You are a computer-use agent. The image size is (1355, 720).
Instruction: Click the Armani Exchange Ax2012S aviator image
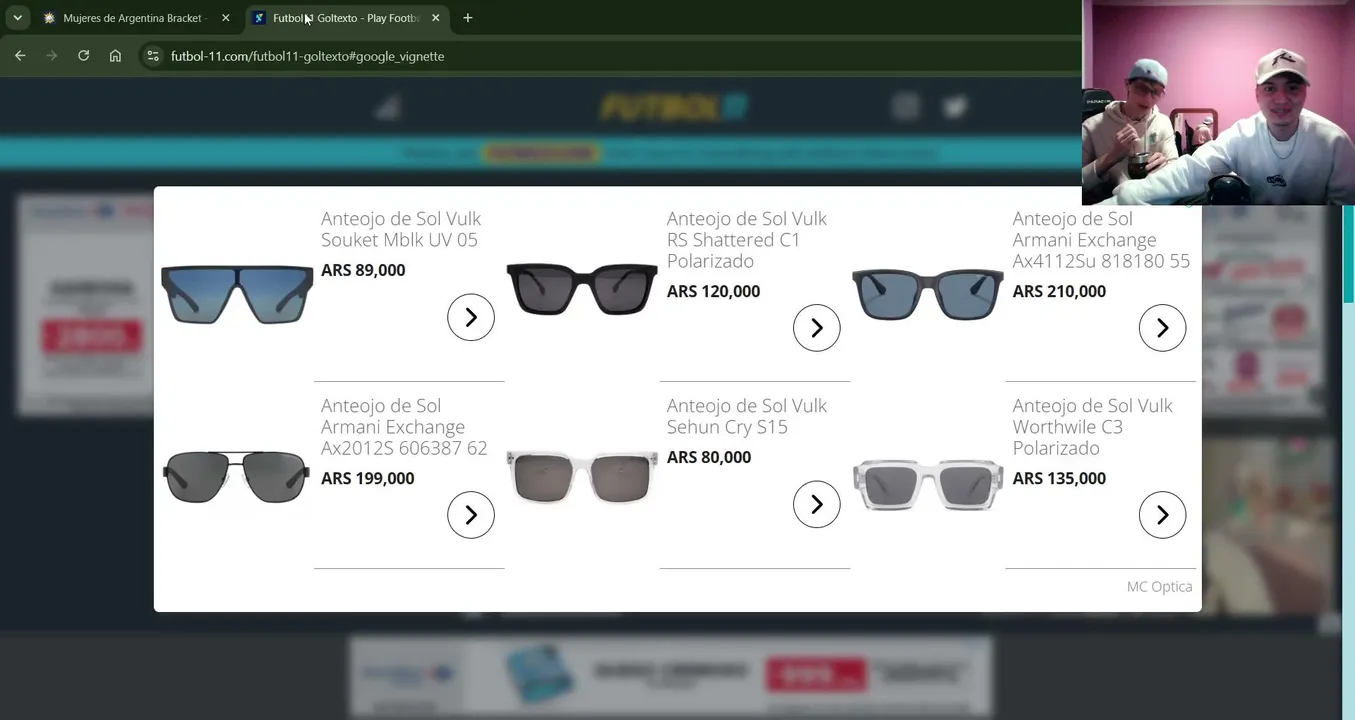[x=237, y=476]
